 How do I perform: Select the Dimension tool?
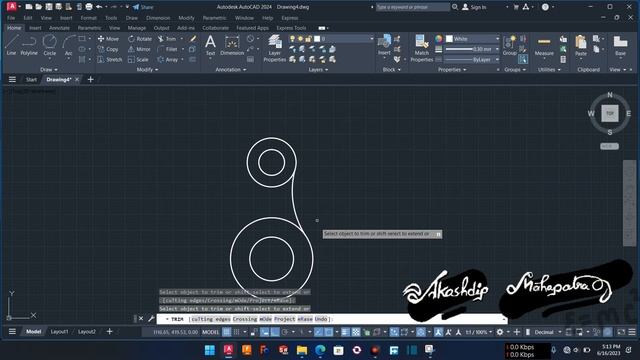pos(232,45)
